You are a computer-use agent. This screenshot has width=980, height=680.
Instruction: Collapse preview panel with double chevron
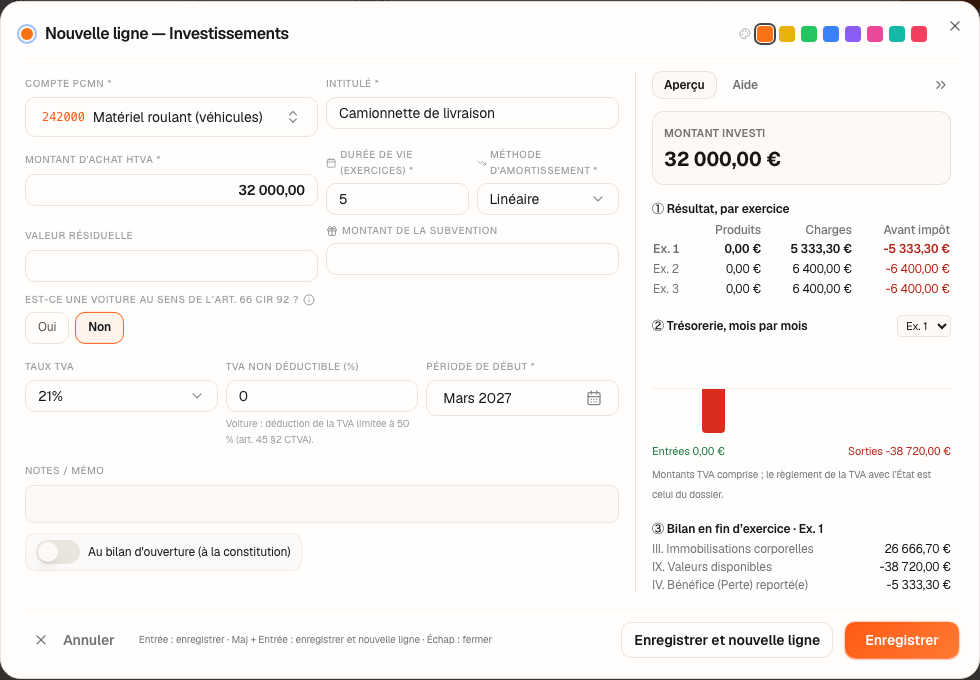pyautogui.click(x=941, y=85)
